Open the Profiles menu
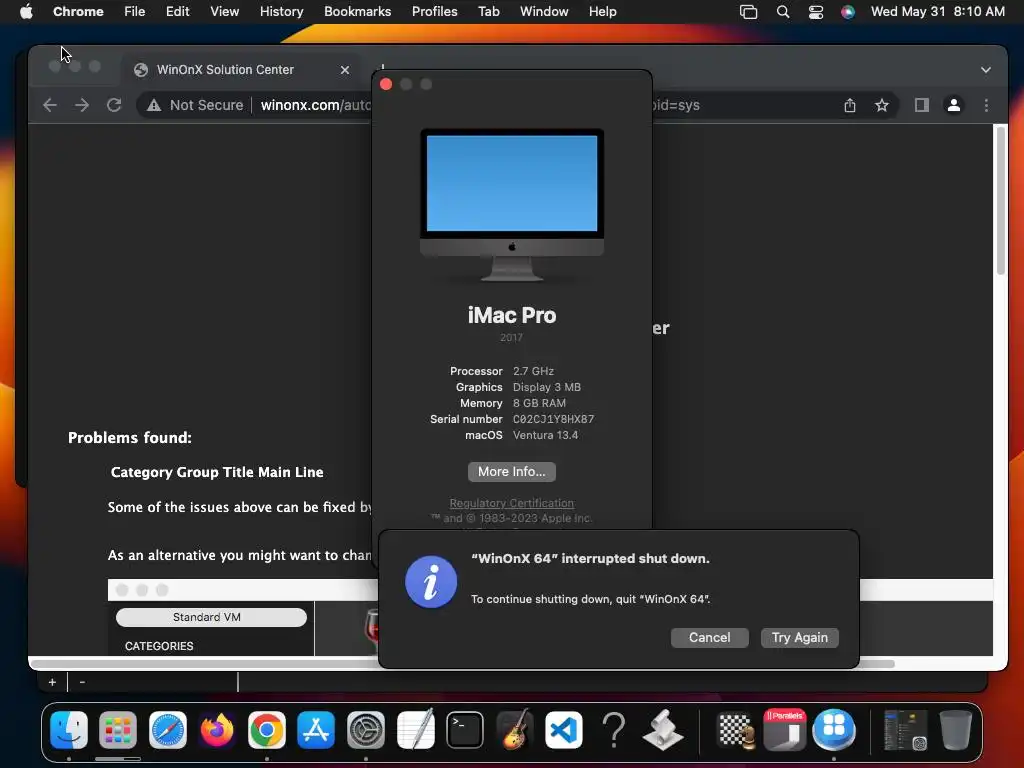The image size is (1024, 768). point(434,11)
